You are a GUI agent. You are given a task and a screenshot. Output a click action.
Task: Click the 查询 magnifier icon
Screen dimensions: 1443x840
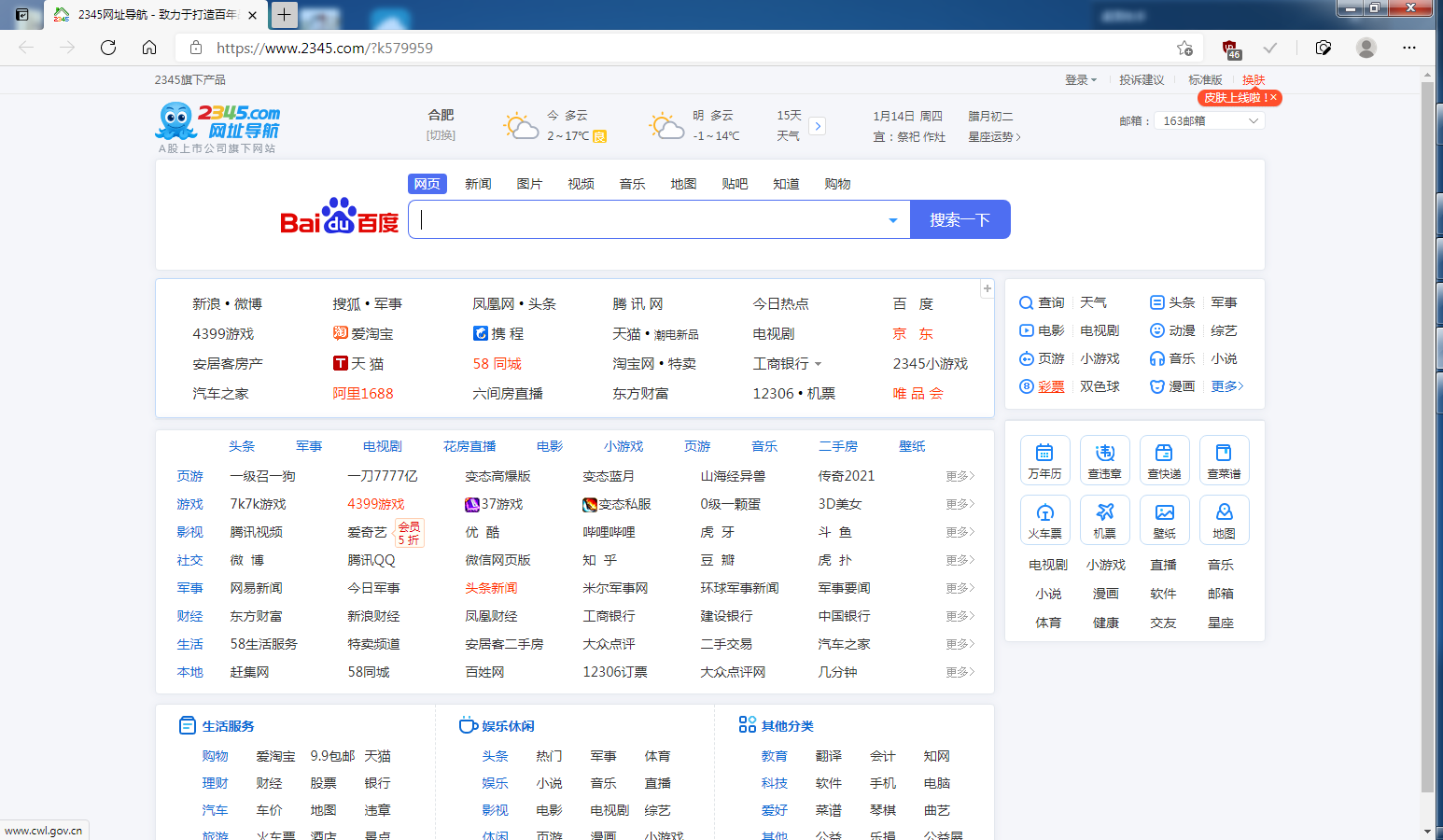click(x=1026, y=302)
